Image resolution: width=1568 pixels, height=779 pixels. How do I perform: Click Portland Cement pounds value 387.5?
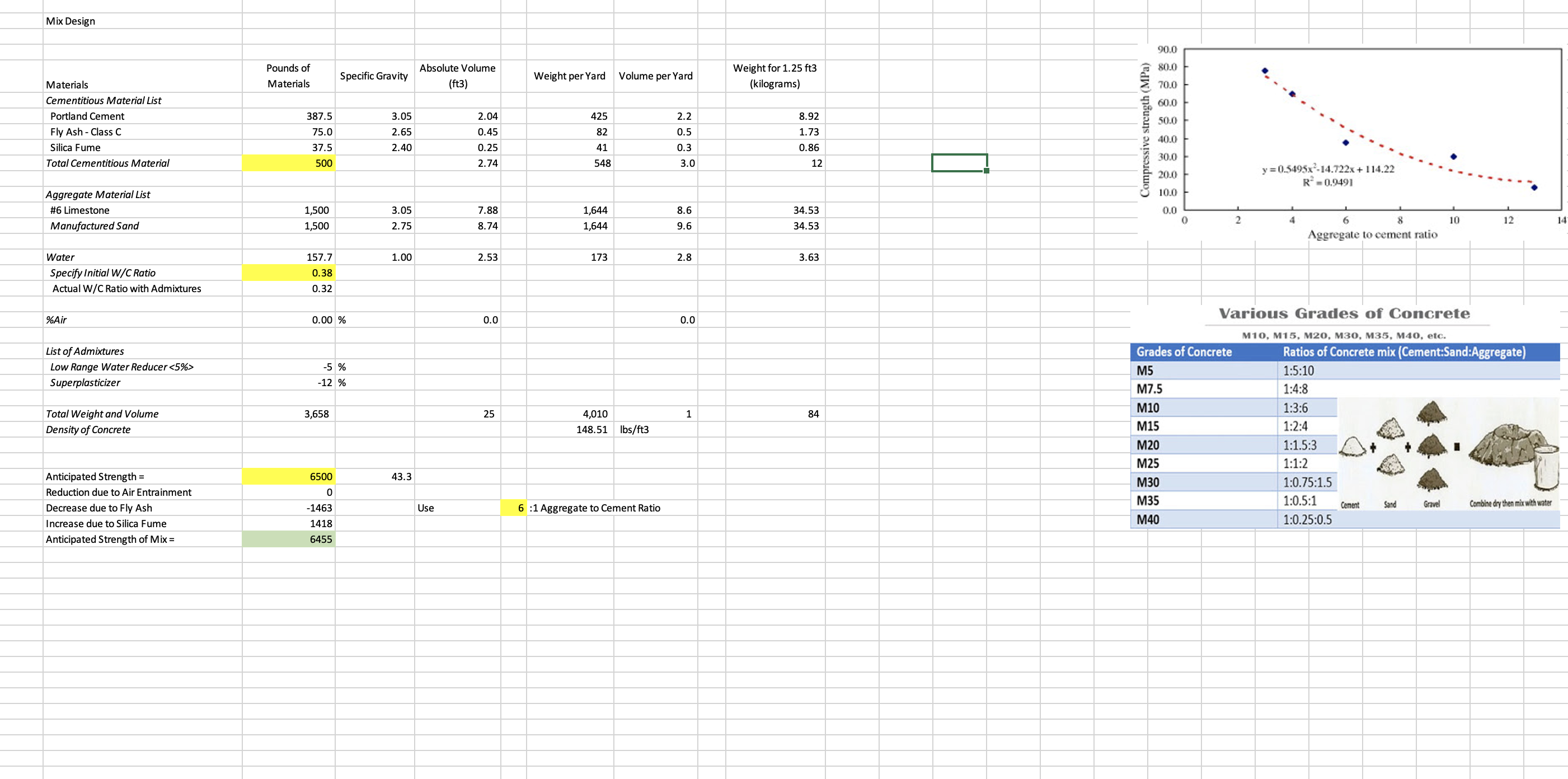(x=289, y=116)
